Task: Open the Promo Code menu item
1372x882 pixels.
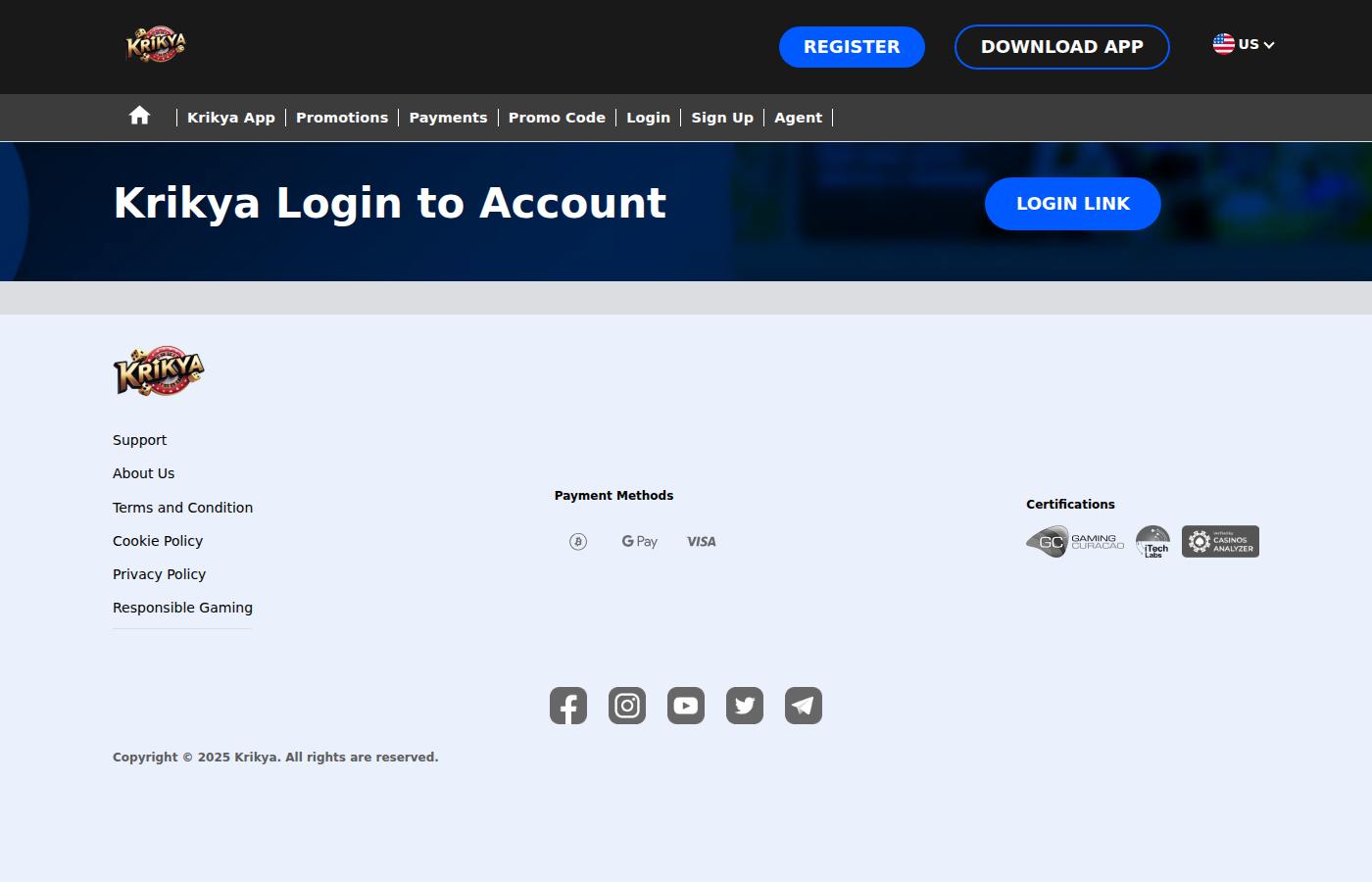Action: click(x=557, y=118)
